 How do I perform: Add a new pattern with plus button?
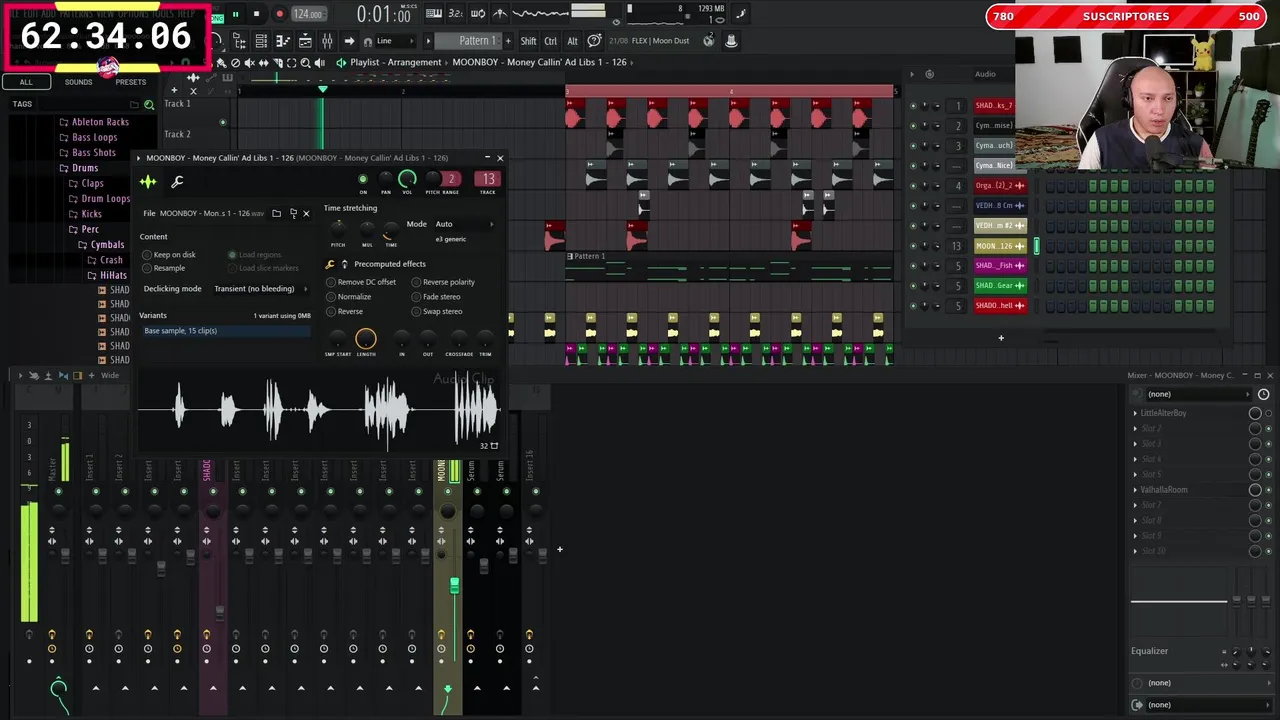(508, 41)
